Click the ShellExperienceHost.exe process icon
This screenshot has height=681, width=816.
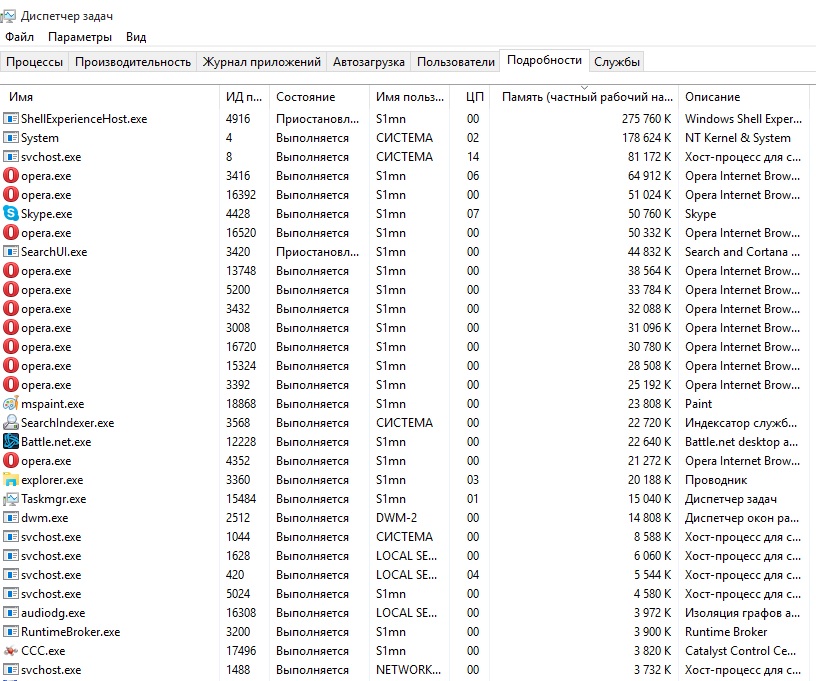pyautogui.click(x=10, y=119)
